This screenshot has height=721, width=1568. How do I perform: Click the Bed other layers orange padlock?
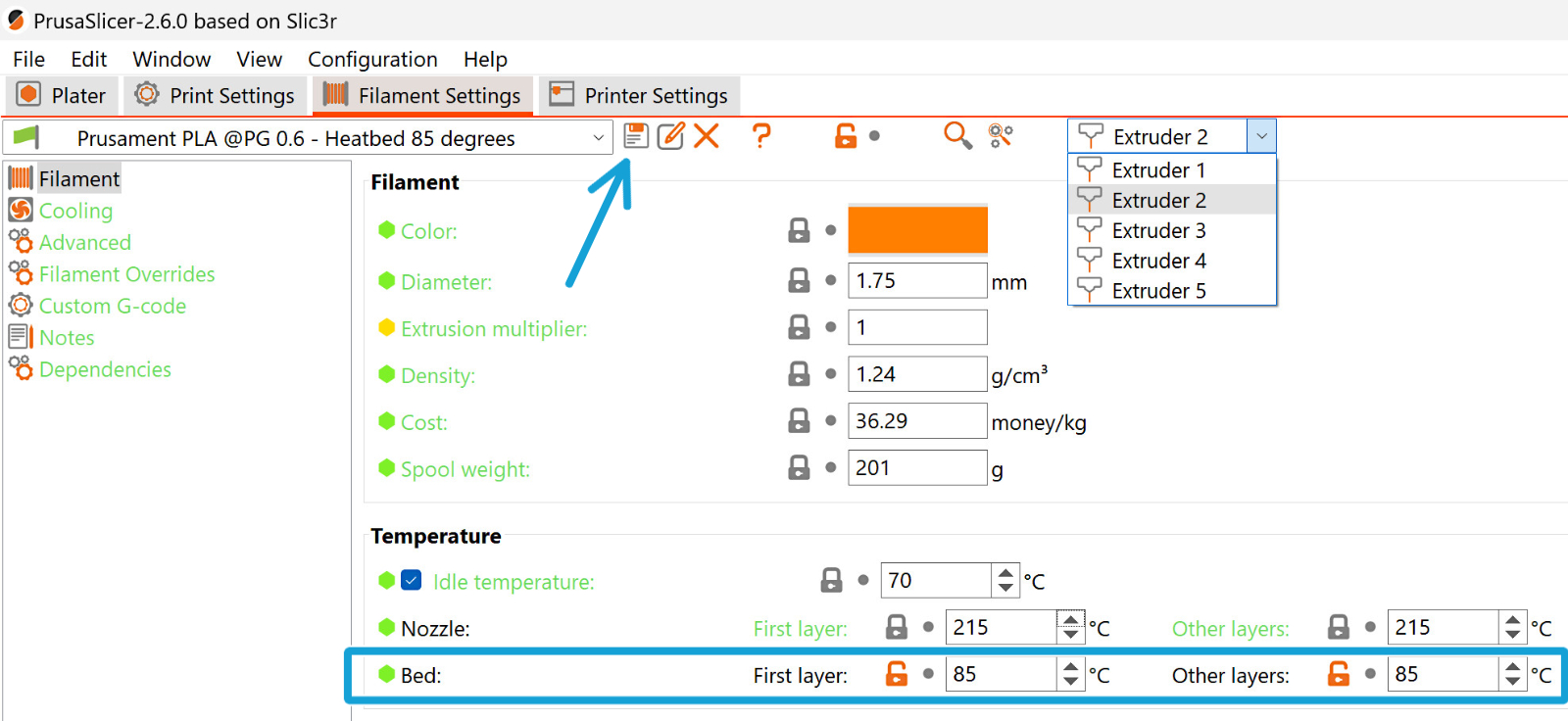[x=1339, y=674]
